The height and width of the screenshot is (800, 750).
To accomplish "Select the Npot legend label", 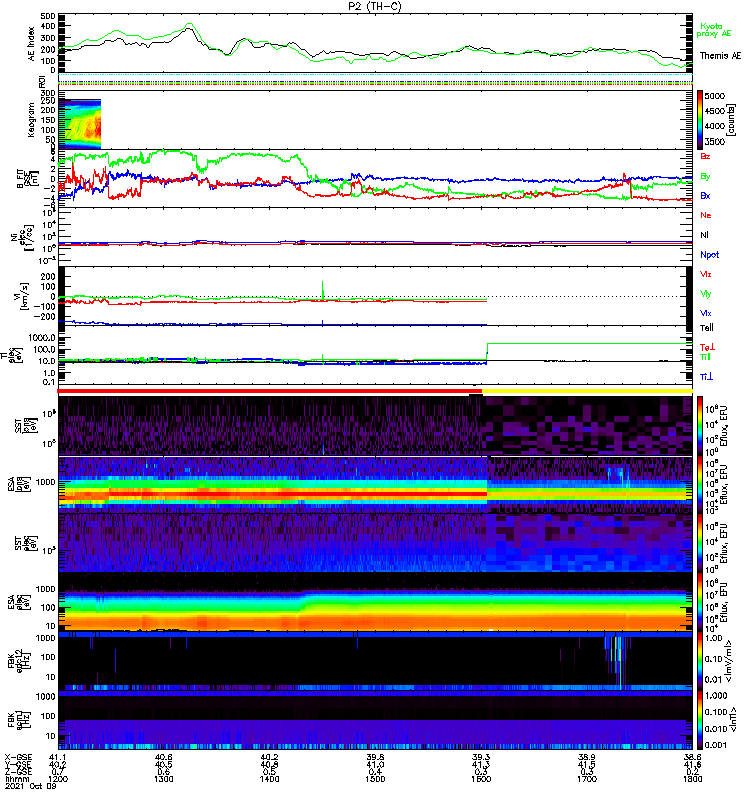I will coord(710,255).
